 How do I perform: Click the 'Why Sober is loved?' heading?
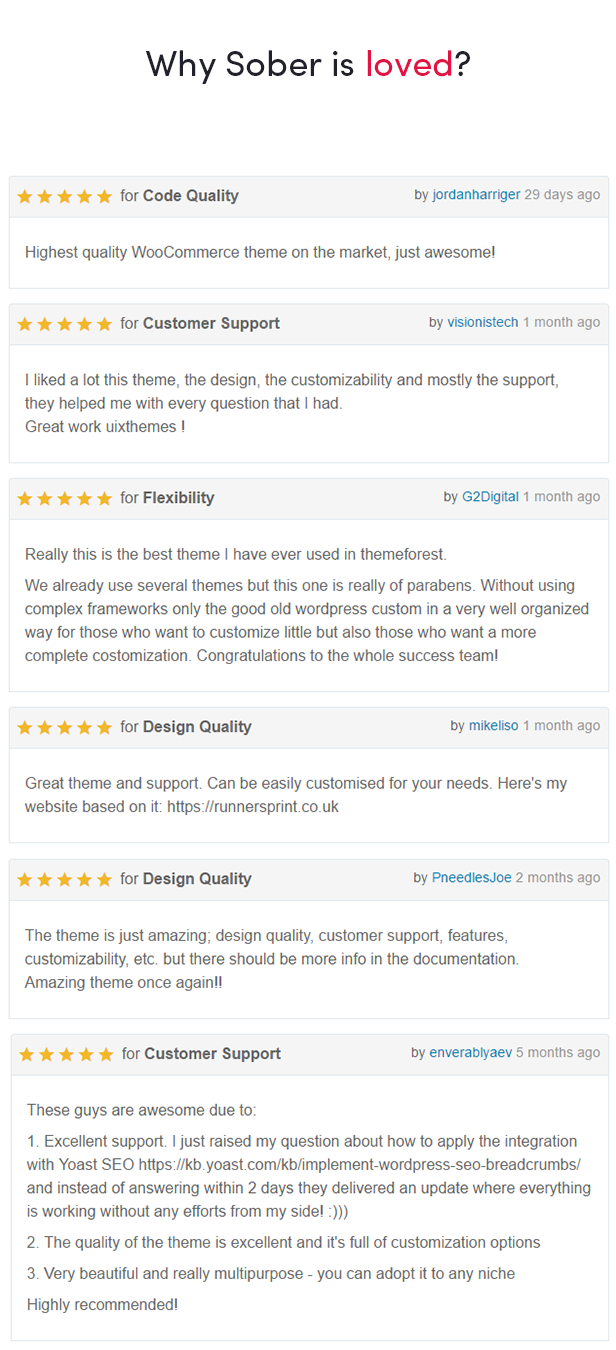coord(308,64)
